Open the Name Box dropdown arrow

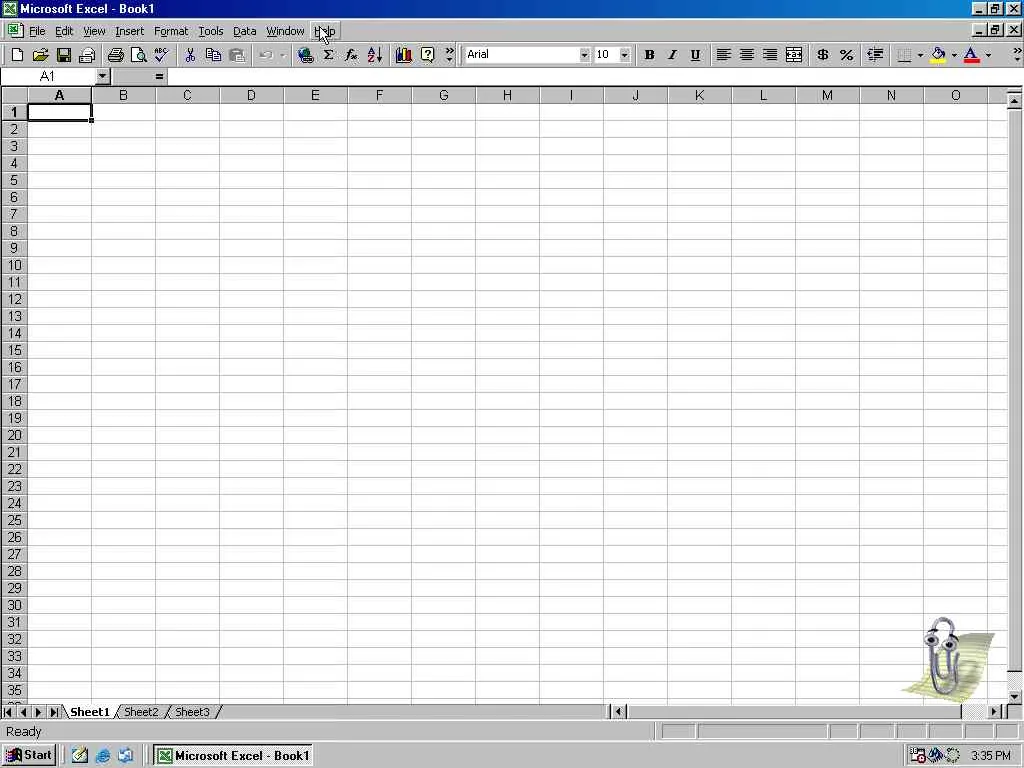103,76
